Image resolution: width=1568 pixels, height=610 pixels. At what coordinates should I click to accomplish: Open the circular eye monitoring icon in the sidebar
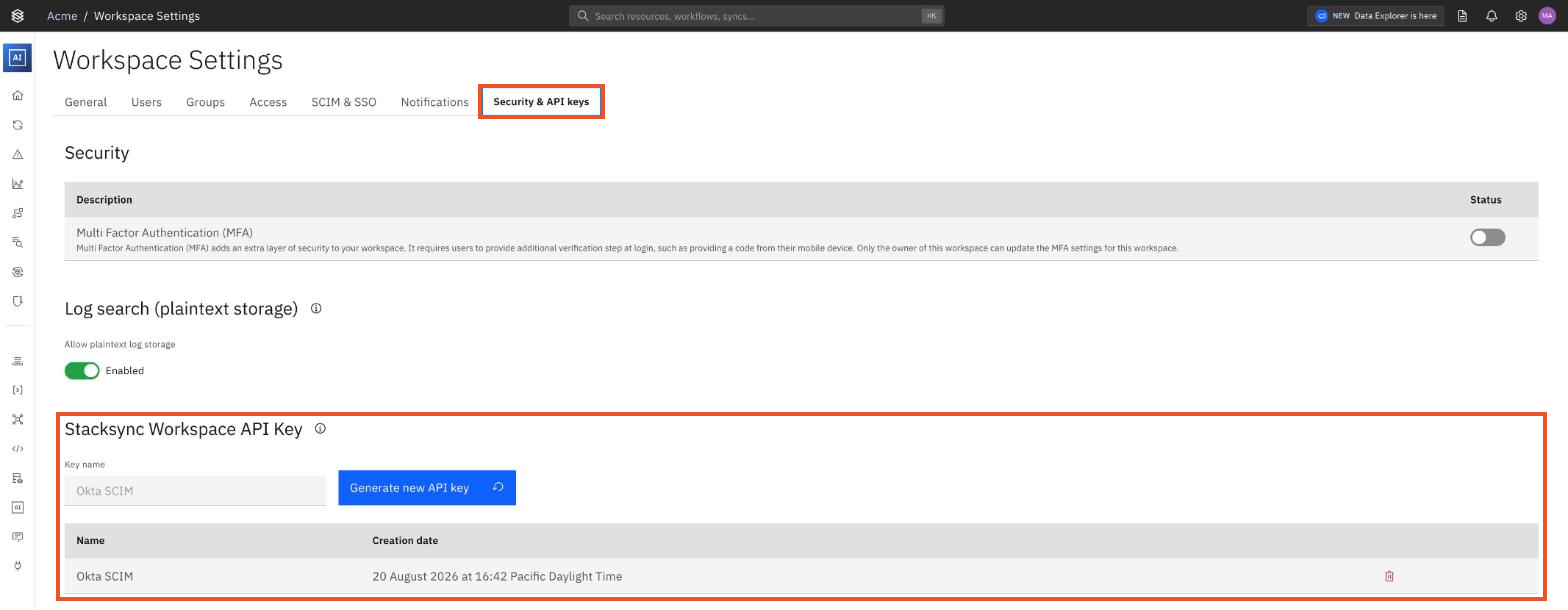(17, 272)
